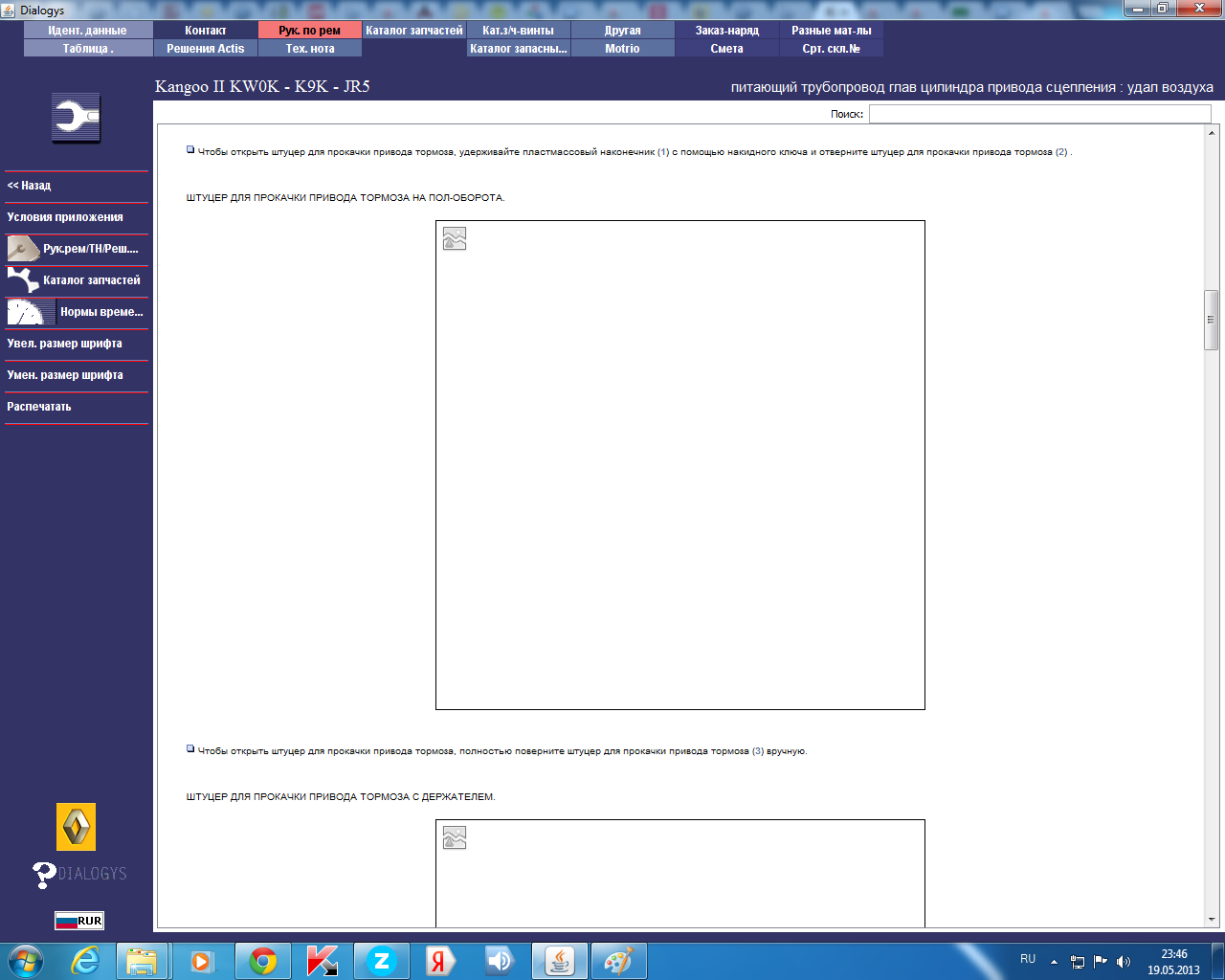The image size is (1225, 980).
Task: Click Распечатать to print the page
Action: pos(39,407)
